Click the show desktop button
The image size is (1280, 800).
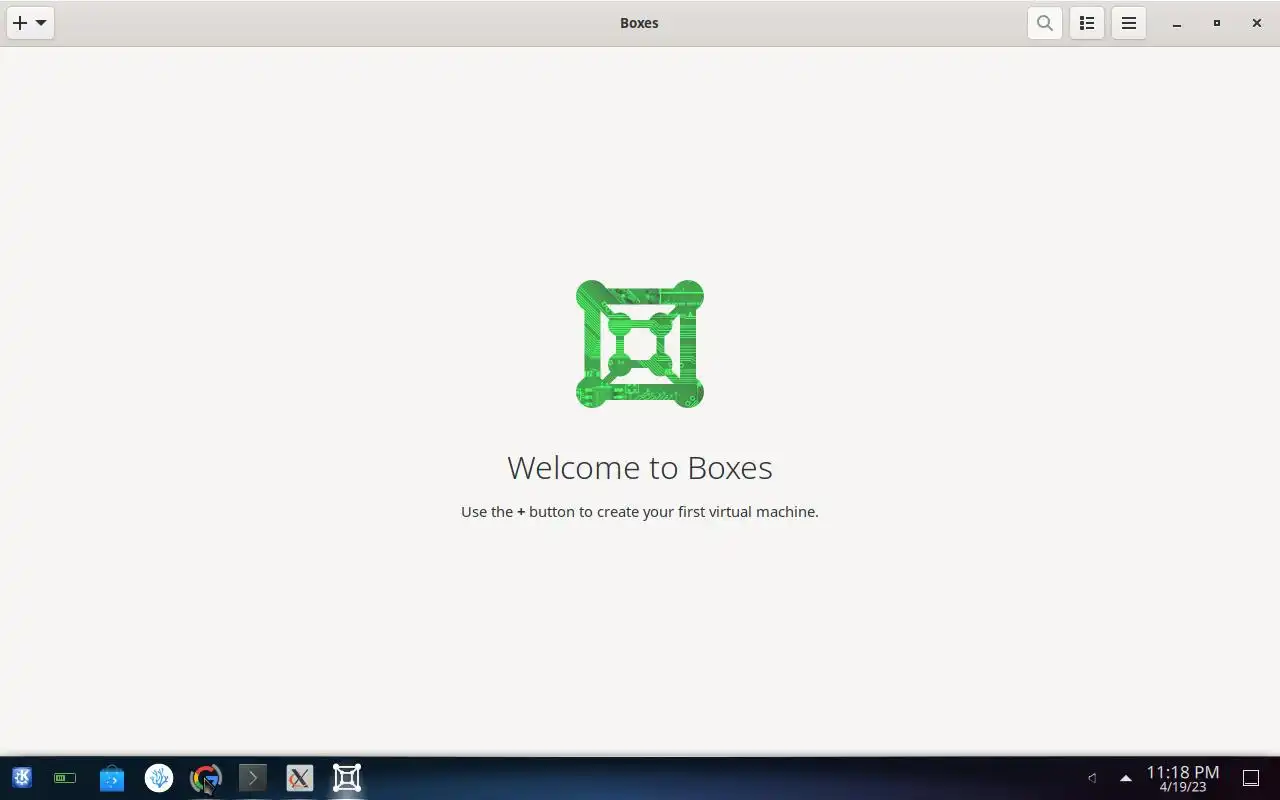1251,778
